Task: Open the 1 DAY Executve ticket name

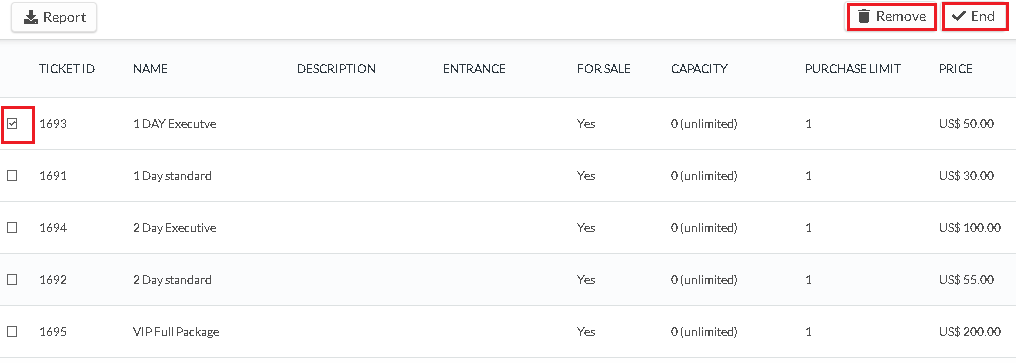Action: pyautogui.click(x=174, y=124)
